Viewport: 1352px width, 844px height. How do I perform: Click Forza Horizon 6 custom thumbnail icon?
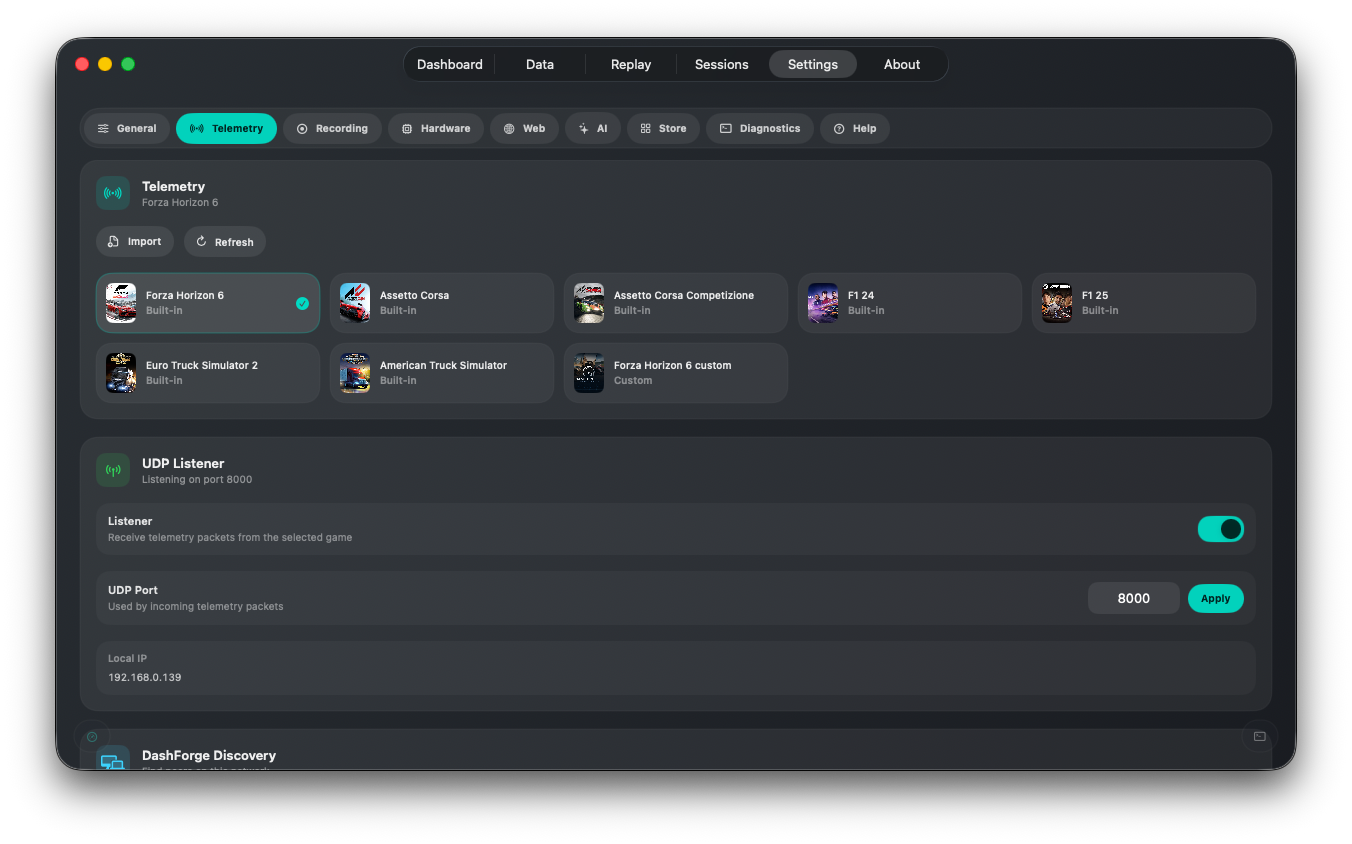589,373
